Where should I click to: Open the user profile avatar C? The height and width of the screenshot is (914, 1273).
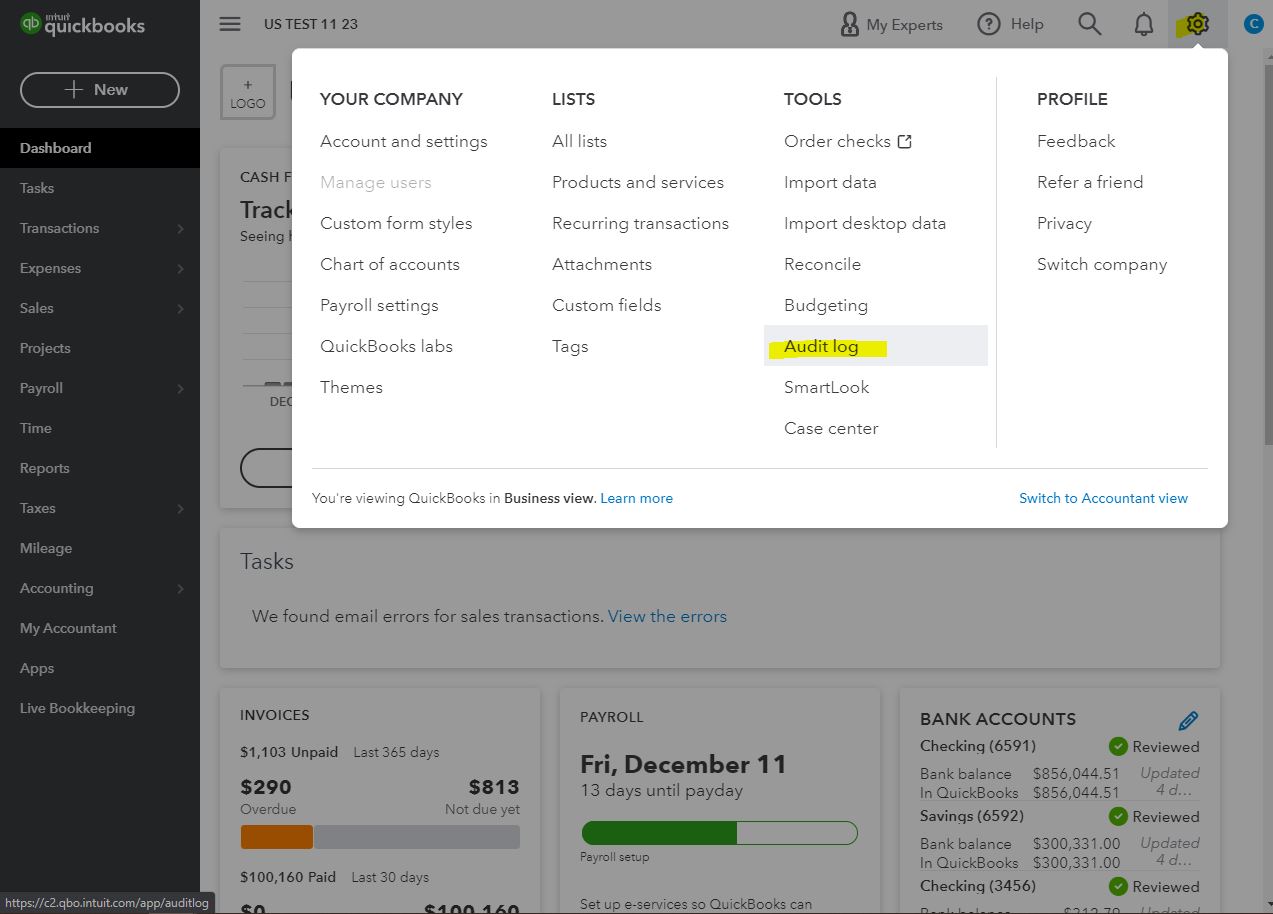[1253, 24]
